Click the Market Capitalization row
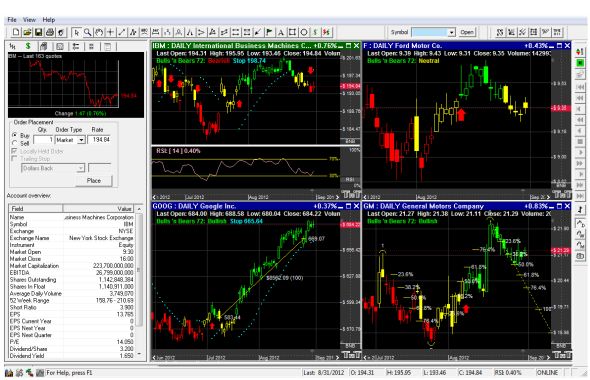590x380 pixels. pos(71,266)
